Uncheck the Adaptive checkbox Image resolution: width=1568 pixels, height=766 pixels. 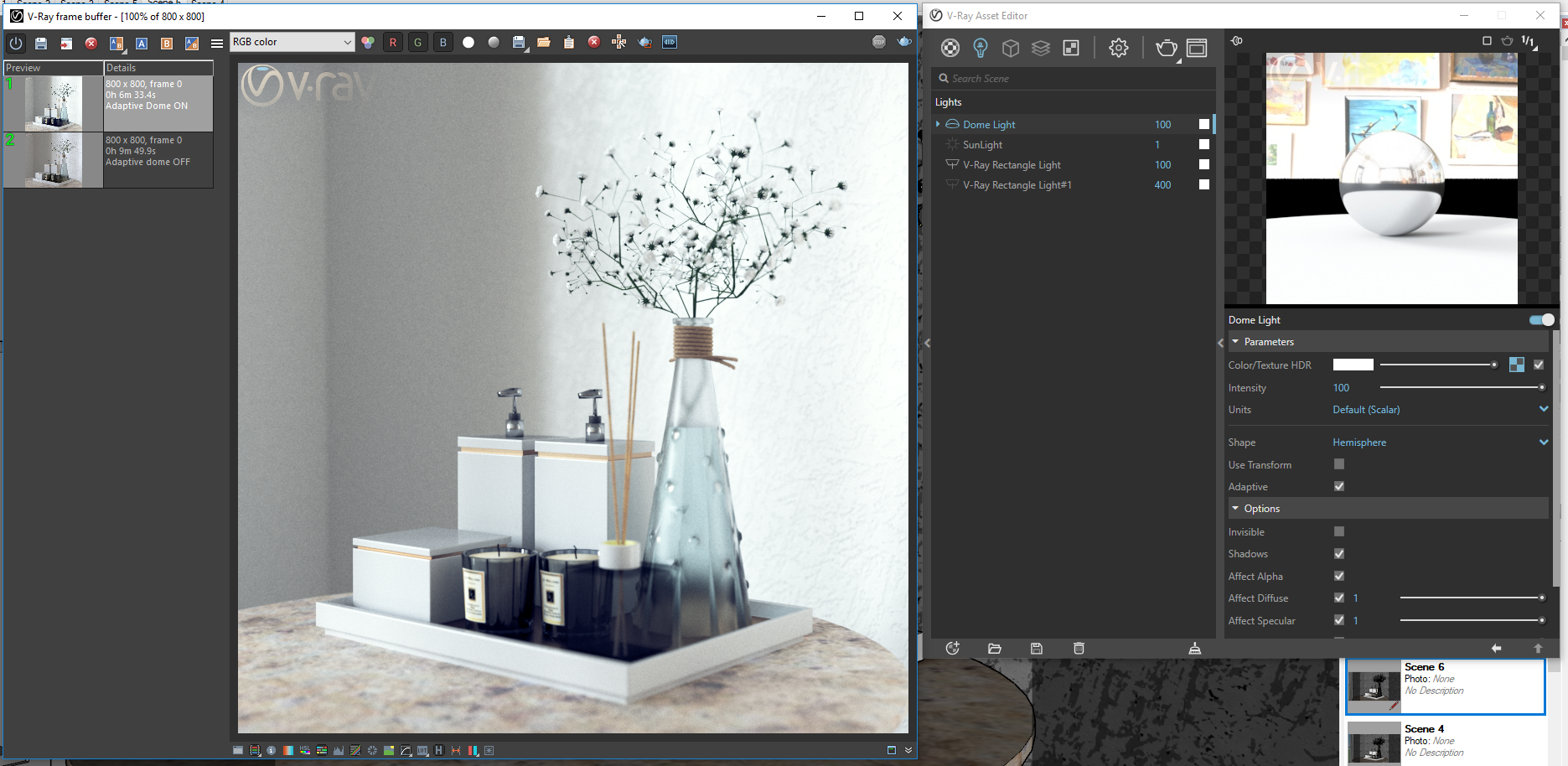click(1339, 486)
